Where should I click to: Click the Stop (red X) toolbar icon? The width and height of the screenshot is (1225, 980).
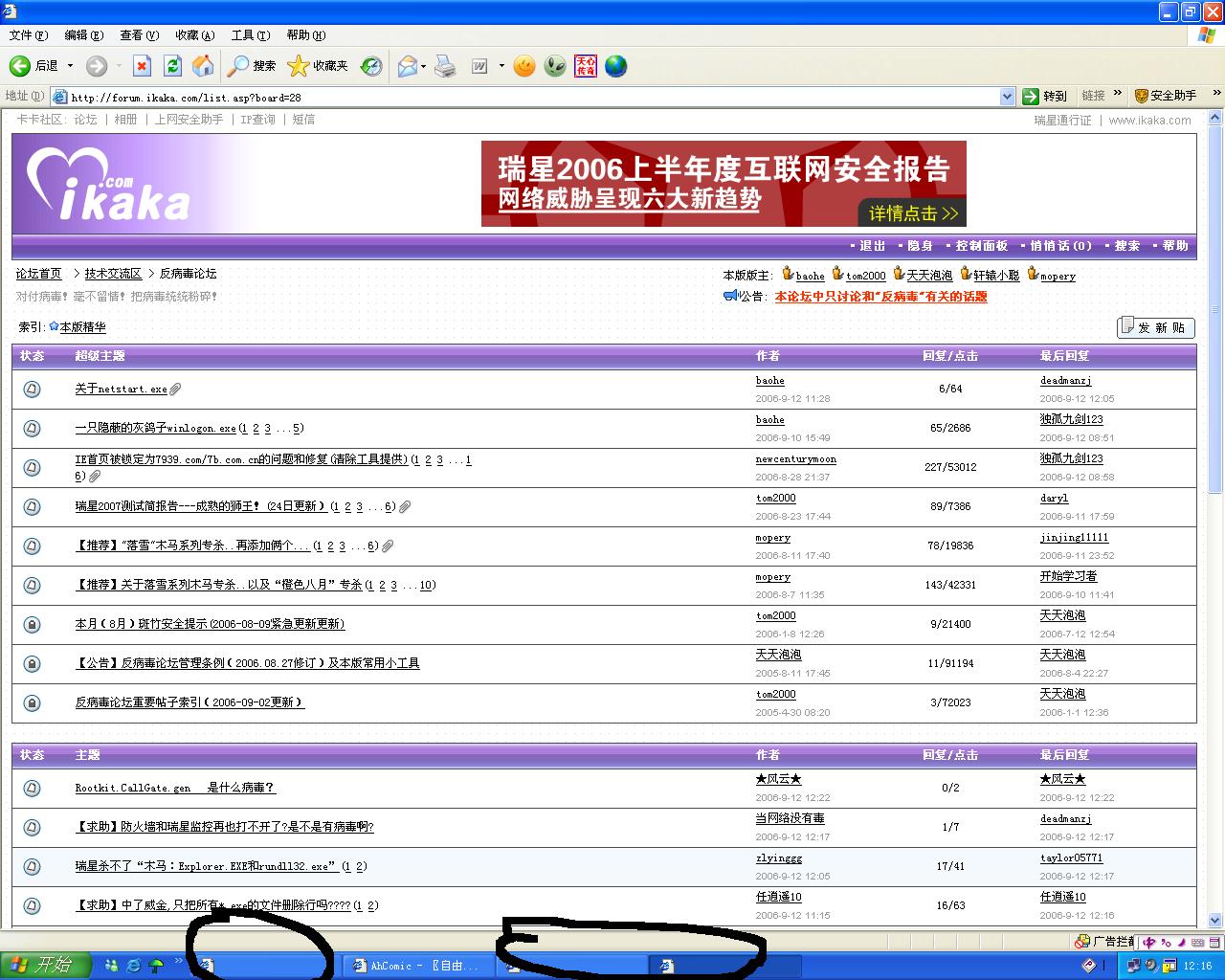[x=142, y=66]
